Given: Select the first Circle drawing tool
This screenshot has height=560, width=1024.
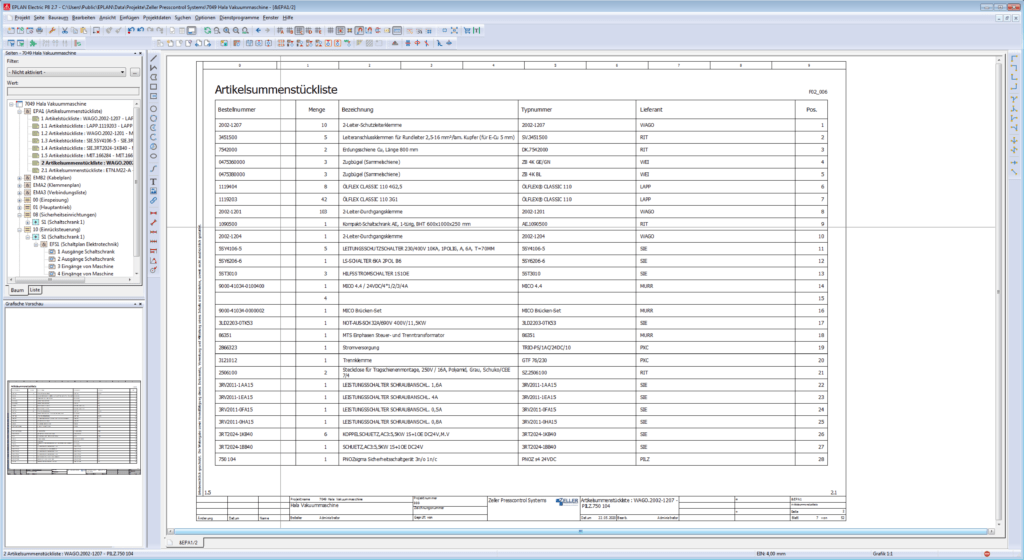Looking at the screenshot, I should coord(154,109).
